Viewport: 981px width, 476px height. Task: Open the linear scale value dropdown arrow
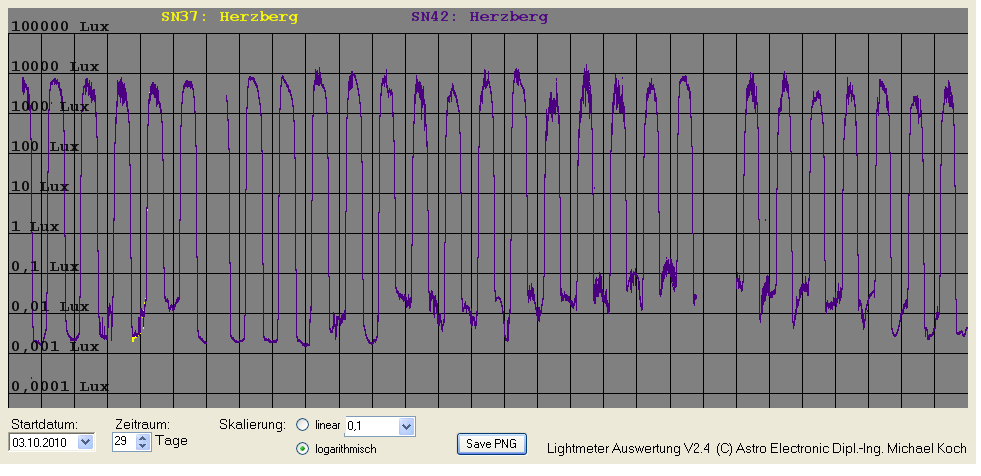[406, 427]
